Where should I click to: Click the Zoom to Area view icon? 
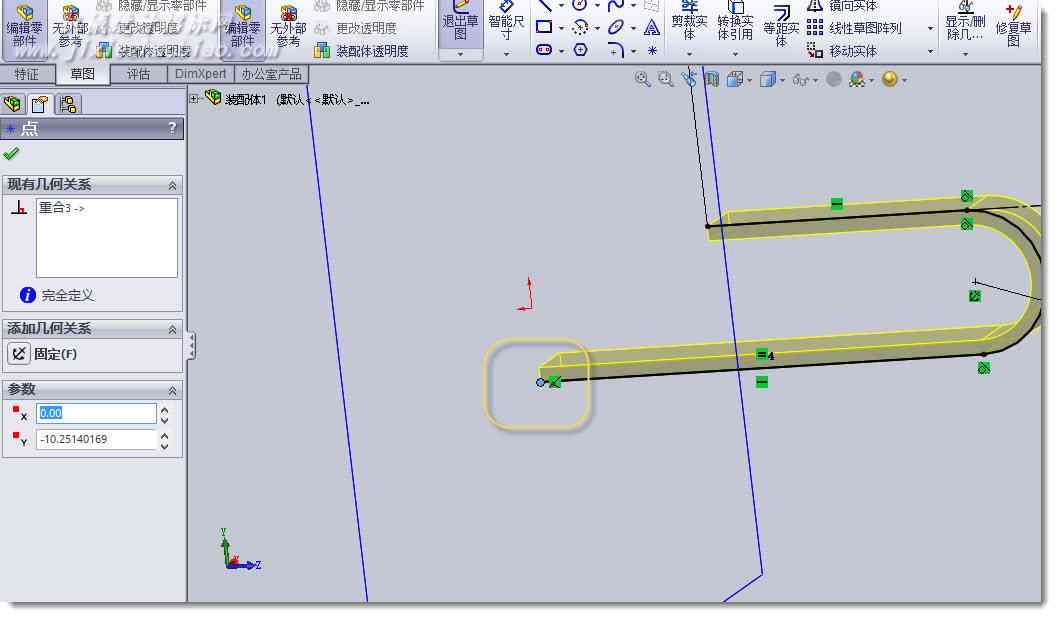[665, 79]
